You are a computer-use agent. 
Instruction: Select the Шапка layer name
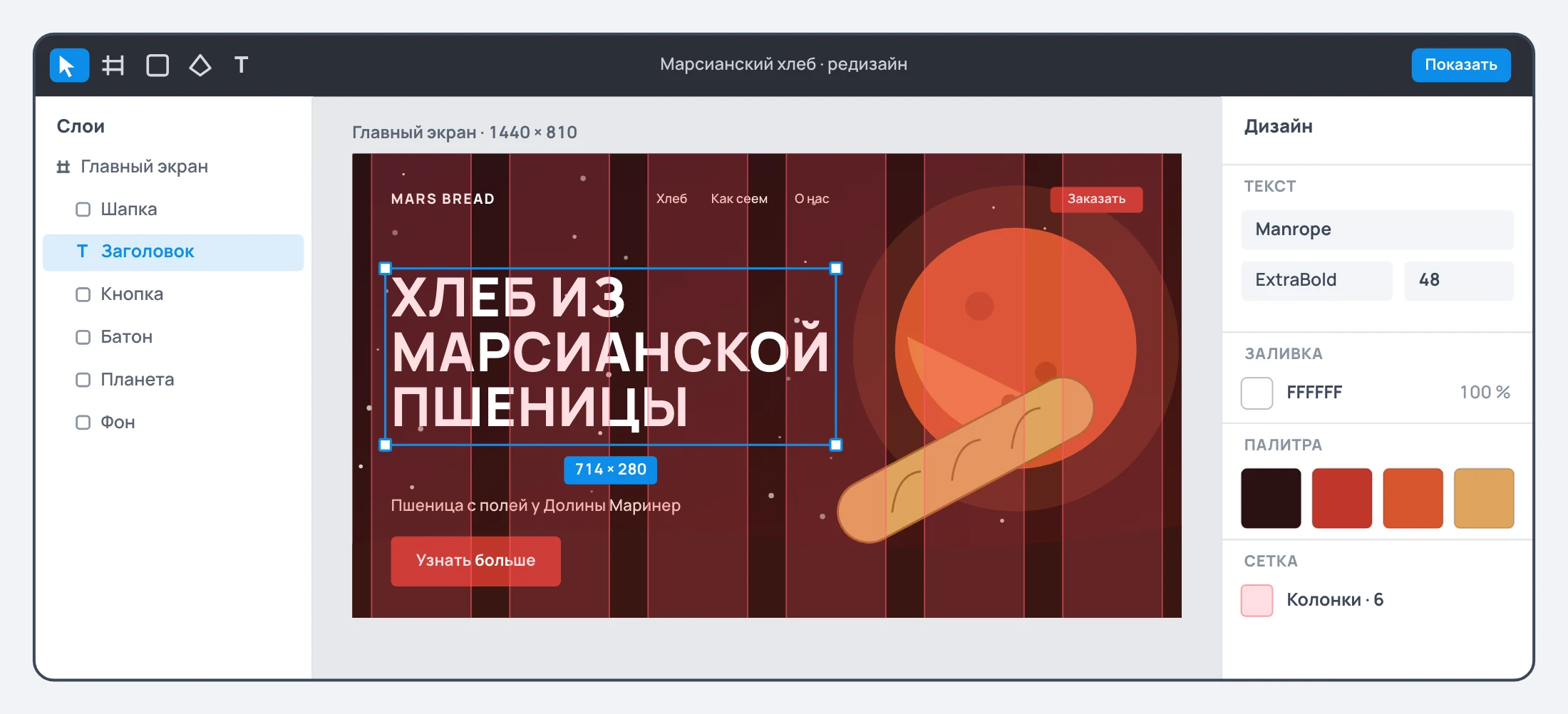tap(129, 209)
